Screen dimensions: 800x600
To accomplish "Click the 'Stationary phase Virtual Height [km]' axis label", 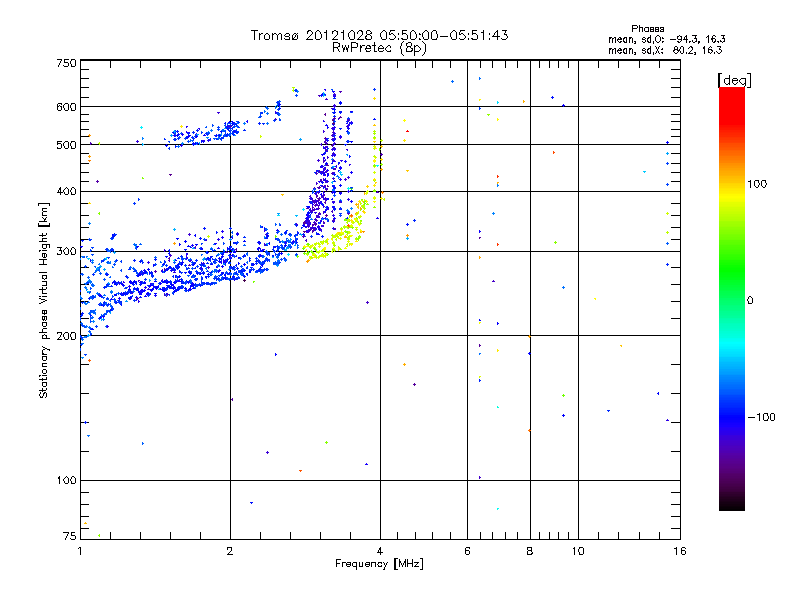I will 44,300.
